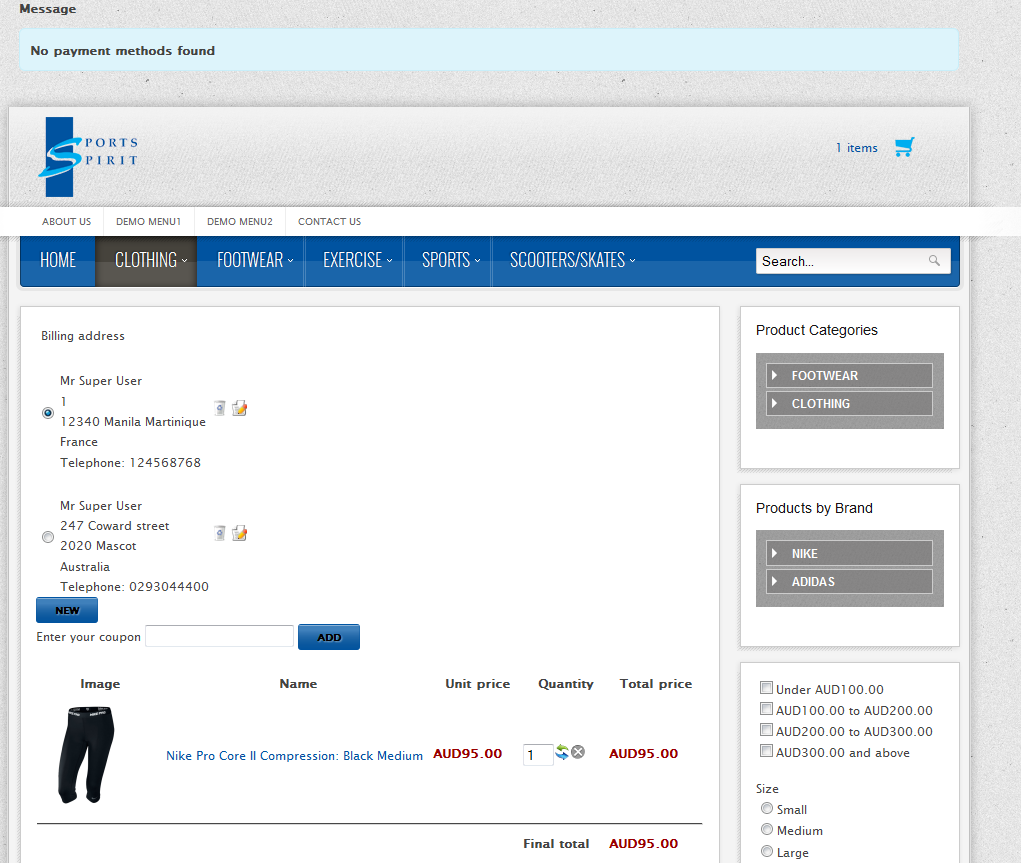Edit the 247 Coward street address
Viewport: 1021px width, 863px height.
tap(240, 533)
